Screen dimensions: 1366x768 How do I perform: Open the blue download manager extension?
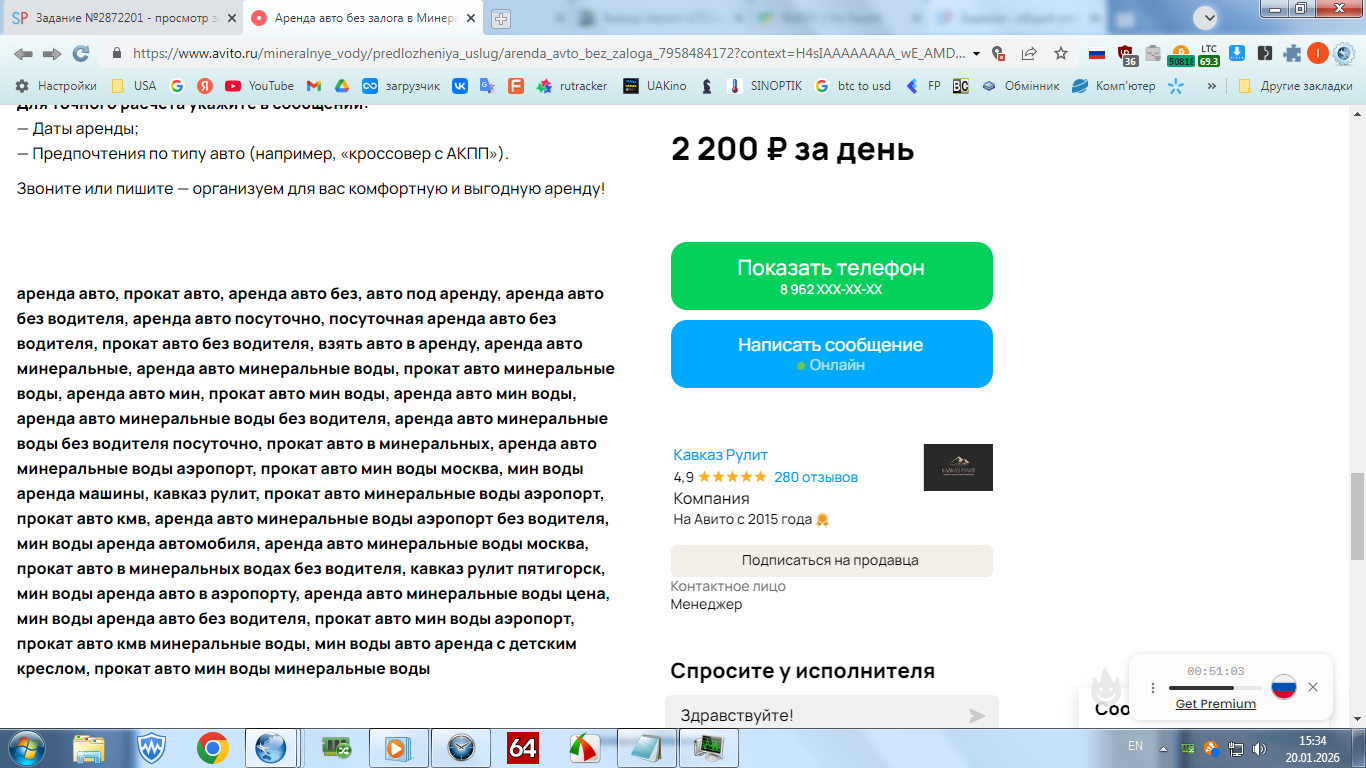point(1237,53)
